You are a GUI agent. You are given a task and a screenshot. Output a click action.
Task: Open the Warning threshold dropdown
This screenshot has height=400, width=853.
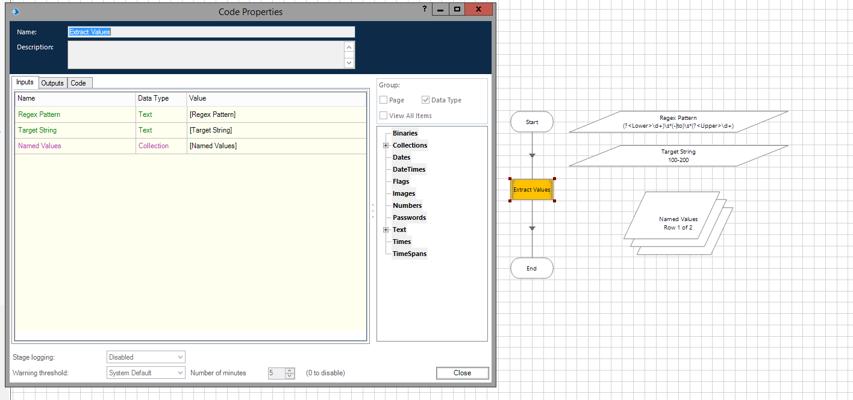click(146, 373)
